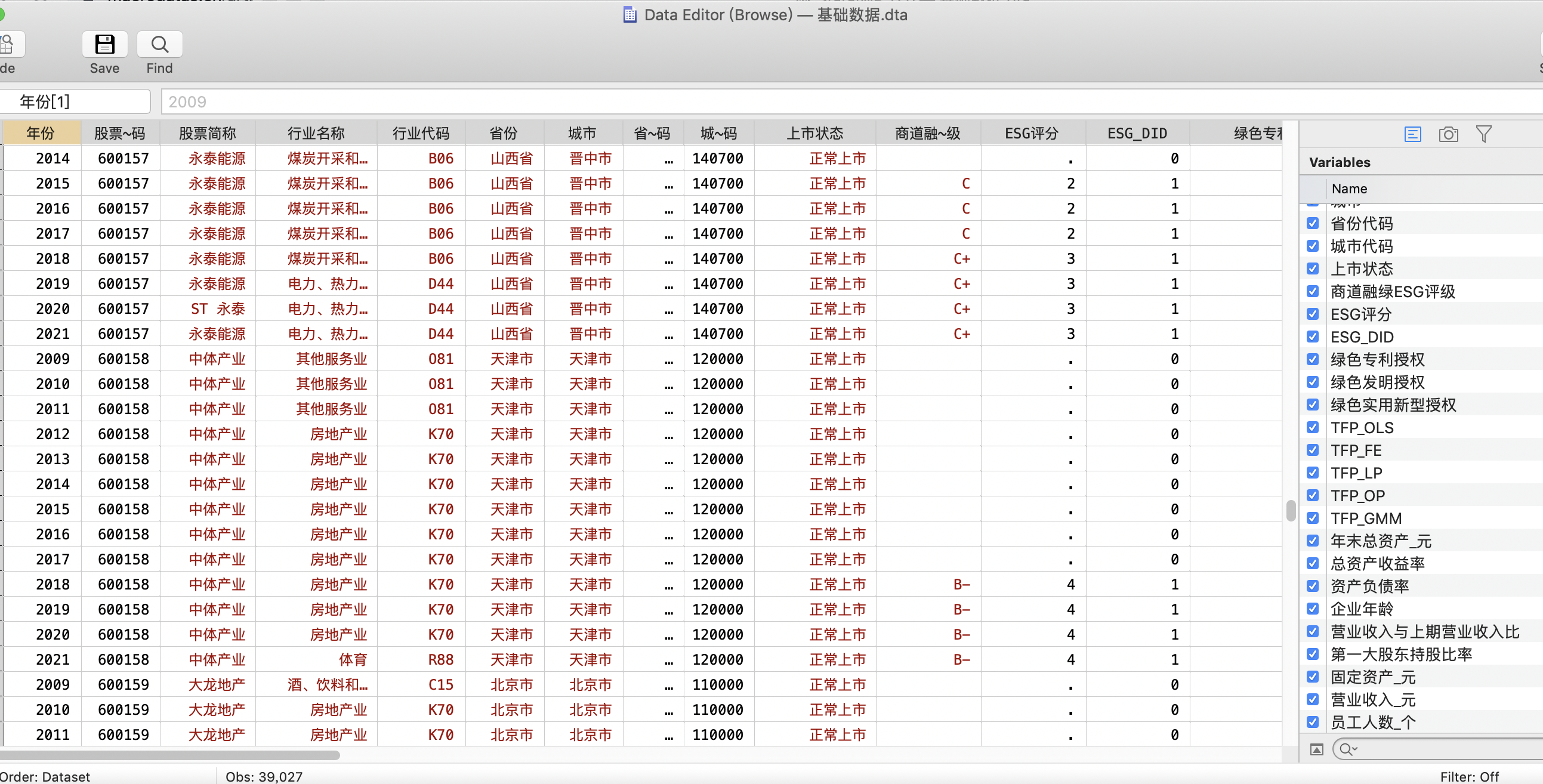
Task: Select the ESG评分 column header
Action: coord(1032,133)
